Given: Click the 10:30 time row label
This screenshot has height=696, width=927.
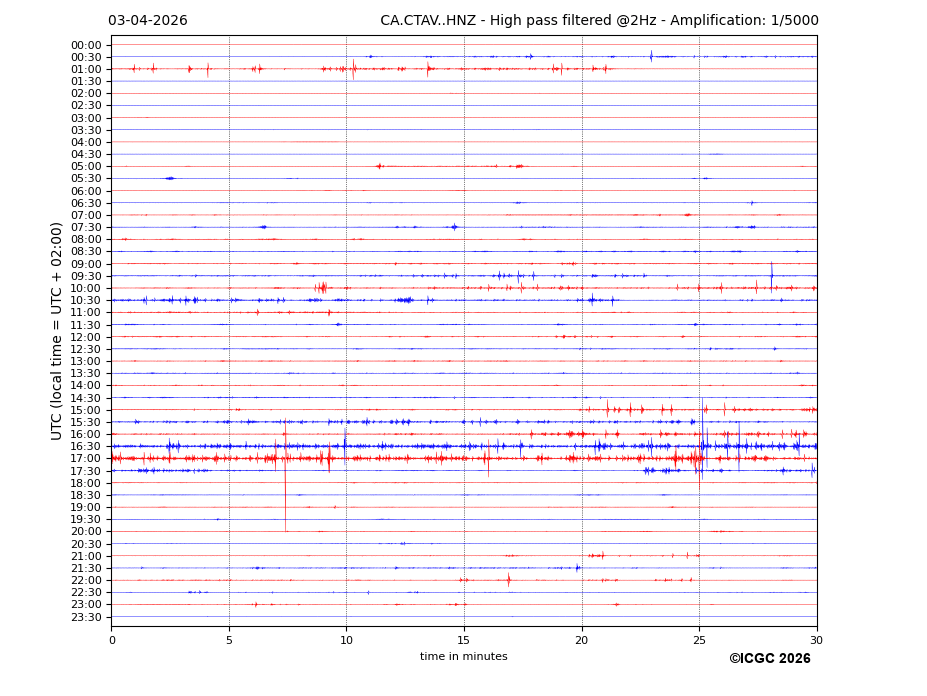Looking at the screenshot, I should coord(86,301).
